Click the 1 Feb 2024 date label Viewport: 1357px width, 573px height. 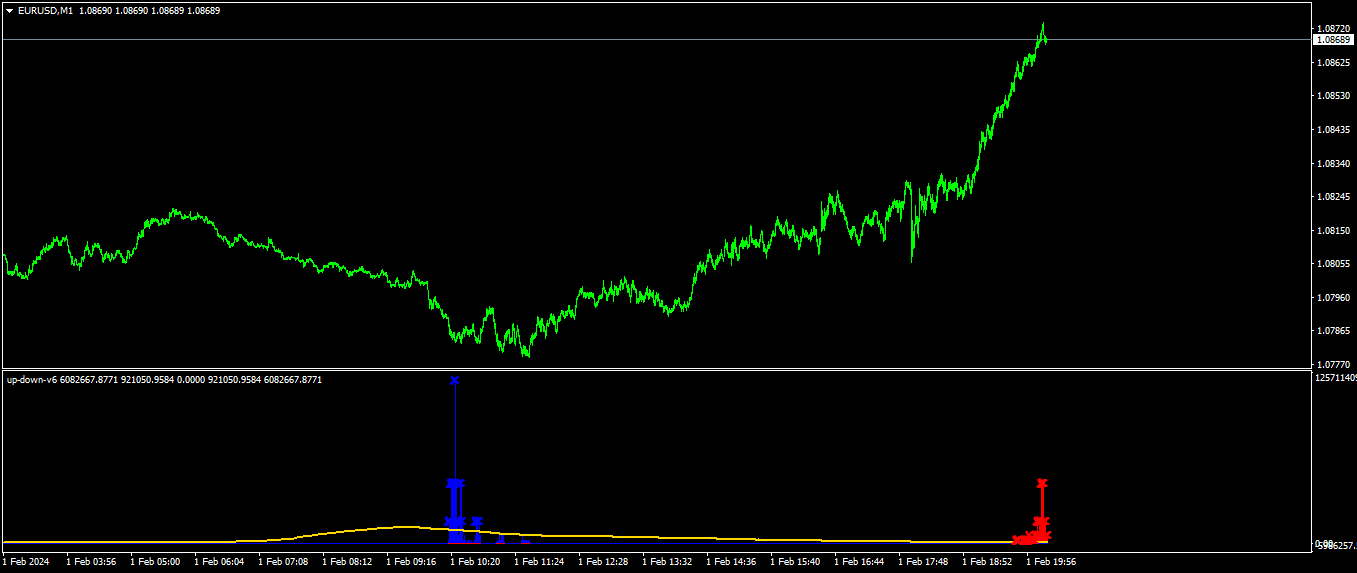tap(25, 562)
